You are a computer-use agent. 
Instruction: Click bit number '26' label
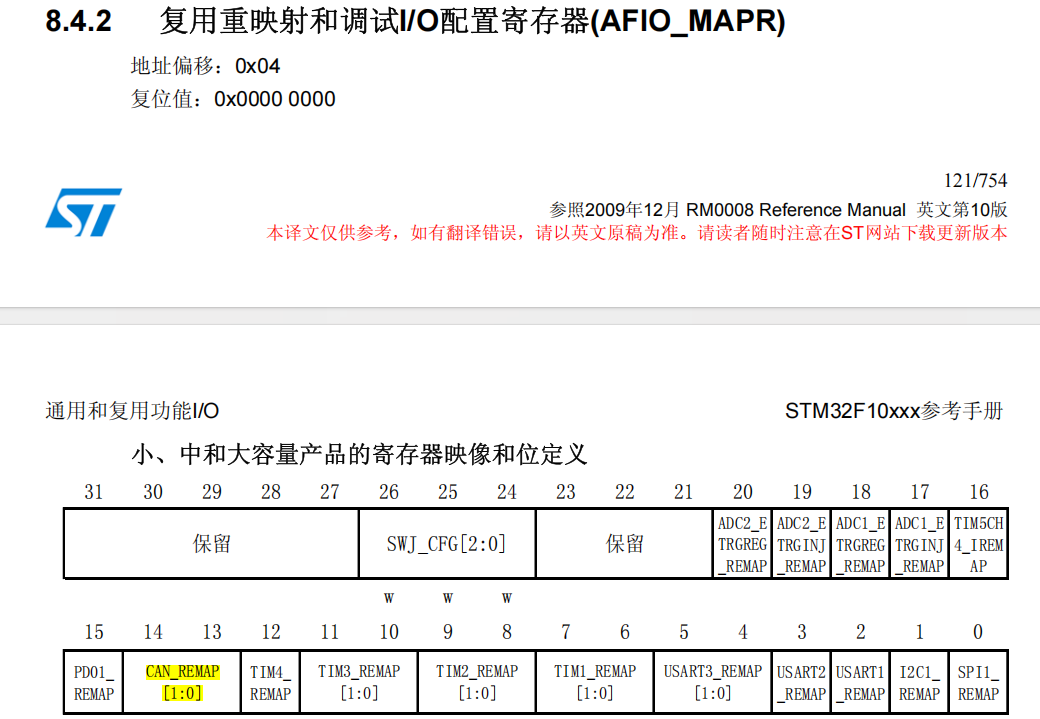click(x=389, y=492)
